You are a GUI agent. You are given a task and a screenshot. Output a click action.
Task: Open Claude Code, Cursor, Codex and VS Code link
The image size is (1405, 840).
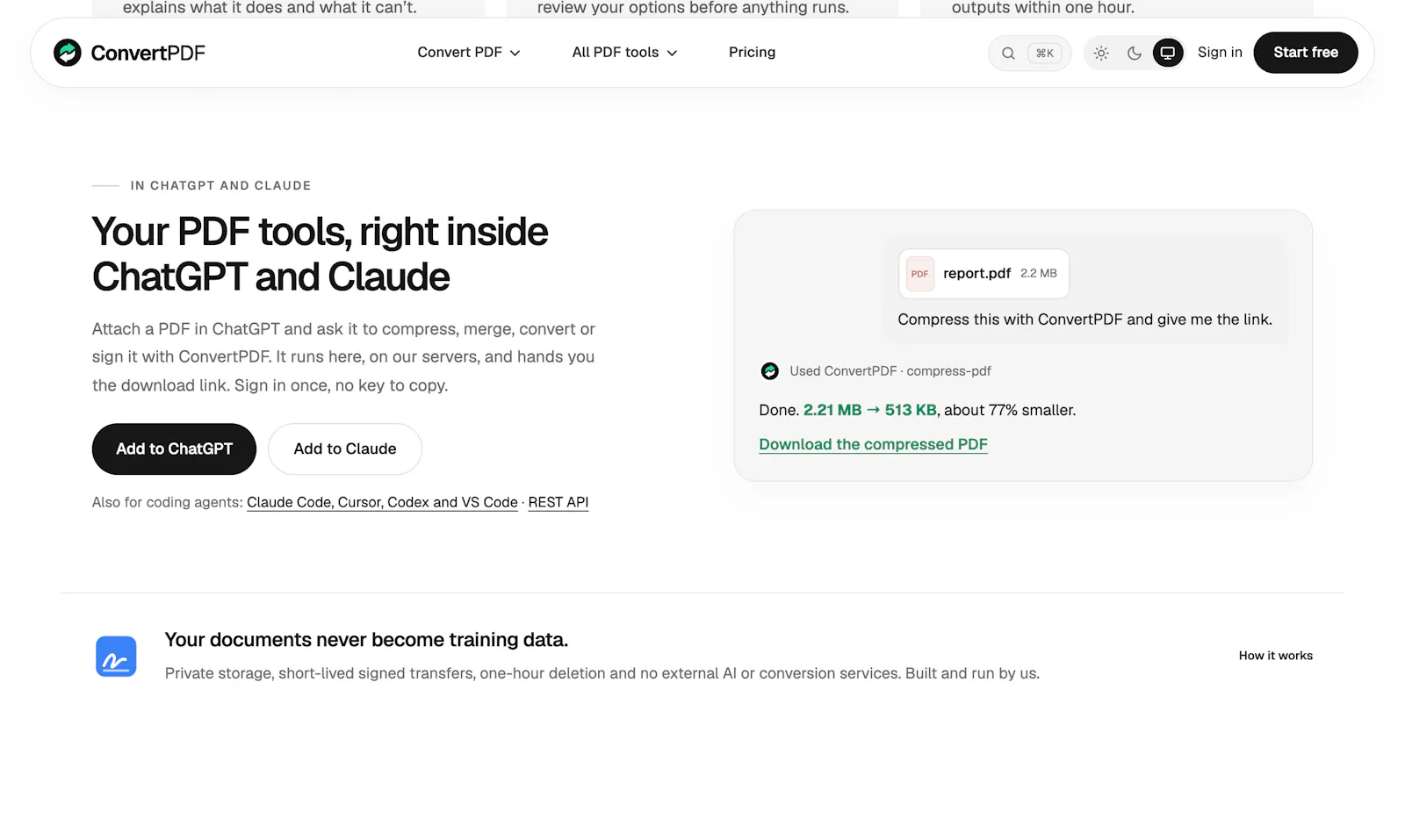(x=382, y=503)
